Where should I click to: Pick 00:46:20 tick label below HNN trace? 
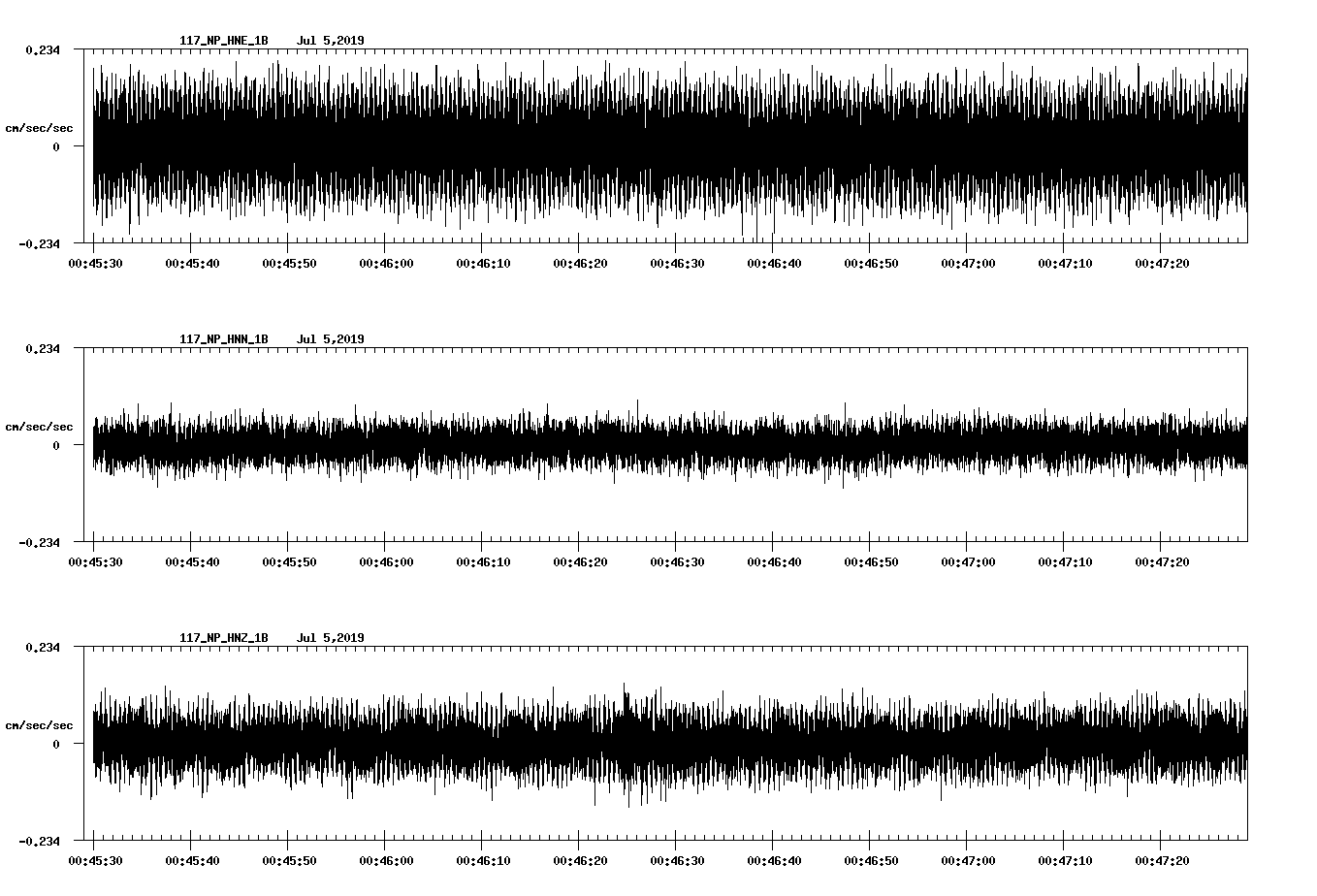(580, 561)
